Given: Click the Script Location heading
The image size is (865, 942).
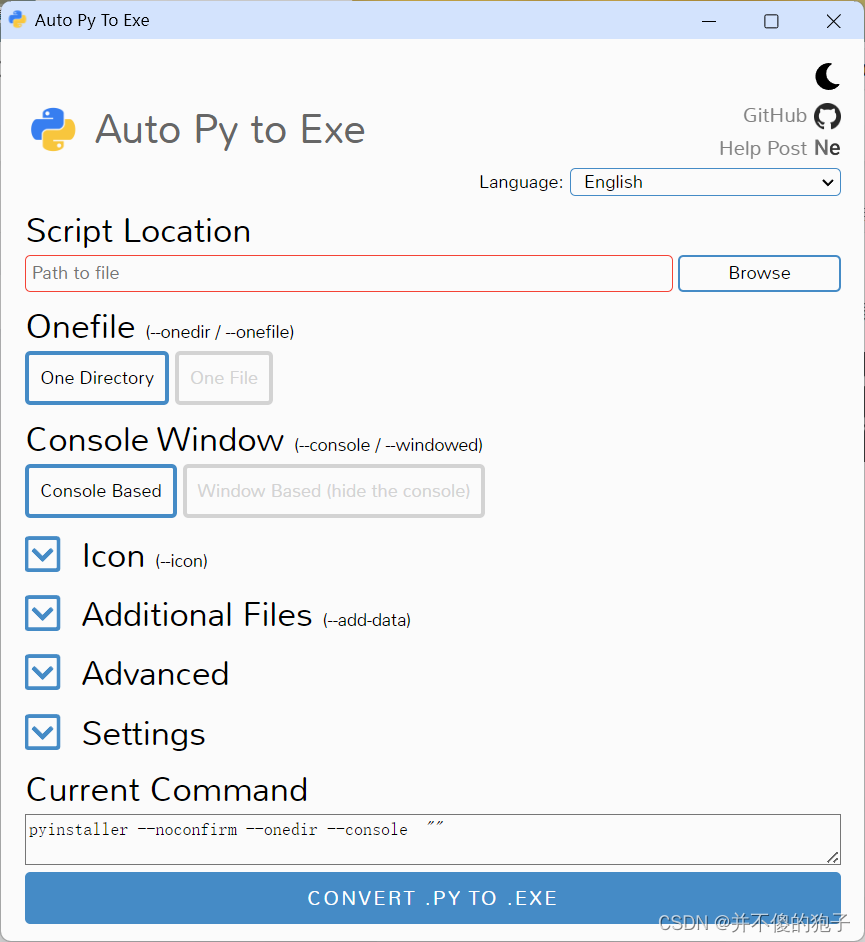Looking at the screenshot, I should click(x=138, y=231).
